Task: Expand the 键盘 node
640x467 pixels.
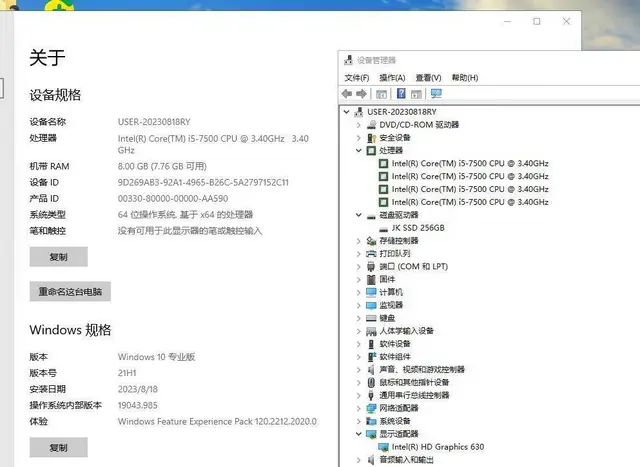Action: pos(358,318)
